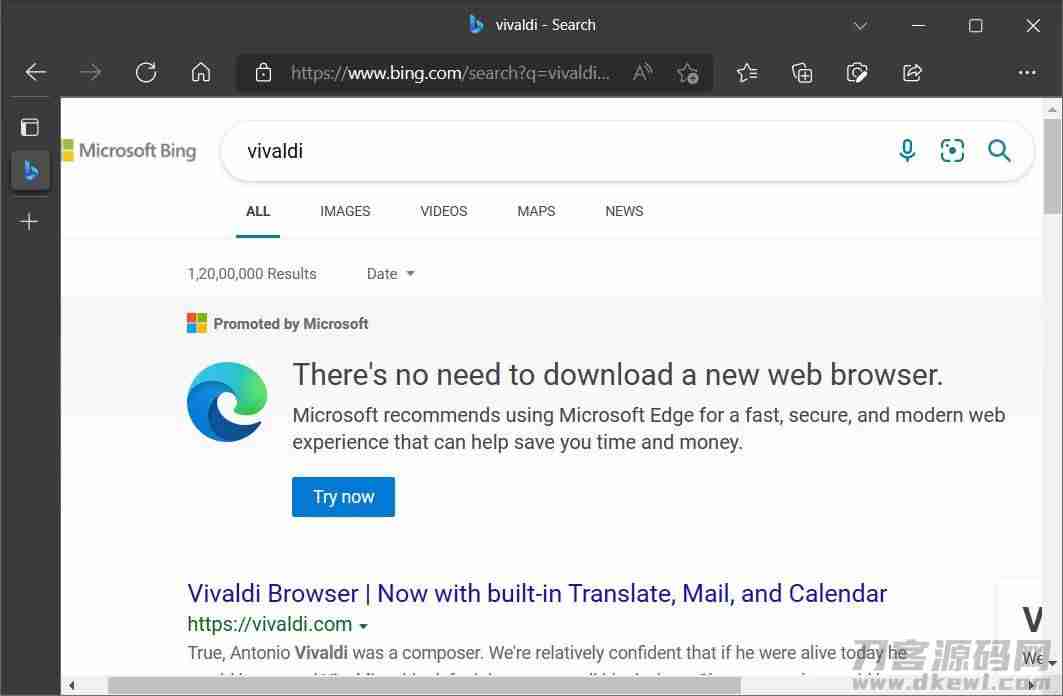Expand the title bar chevron dropdown
1063x696 pixels.
(x=860, y=26)
